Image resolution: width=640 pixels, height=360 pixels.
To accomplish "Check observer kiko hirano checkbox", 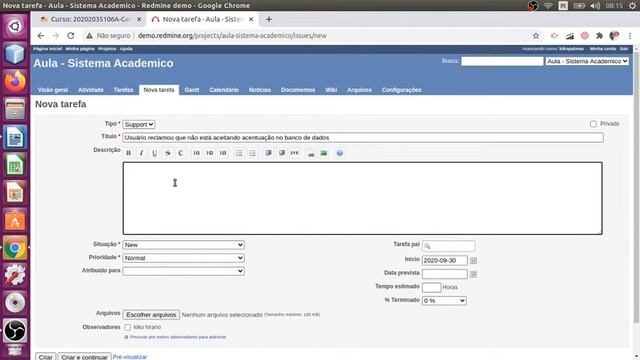I will (x=127, y=327).
